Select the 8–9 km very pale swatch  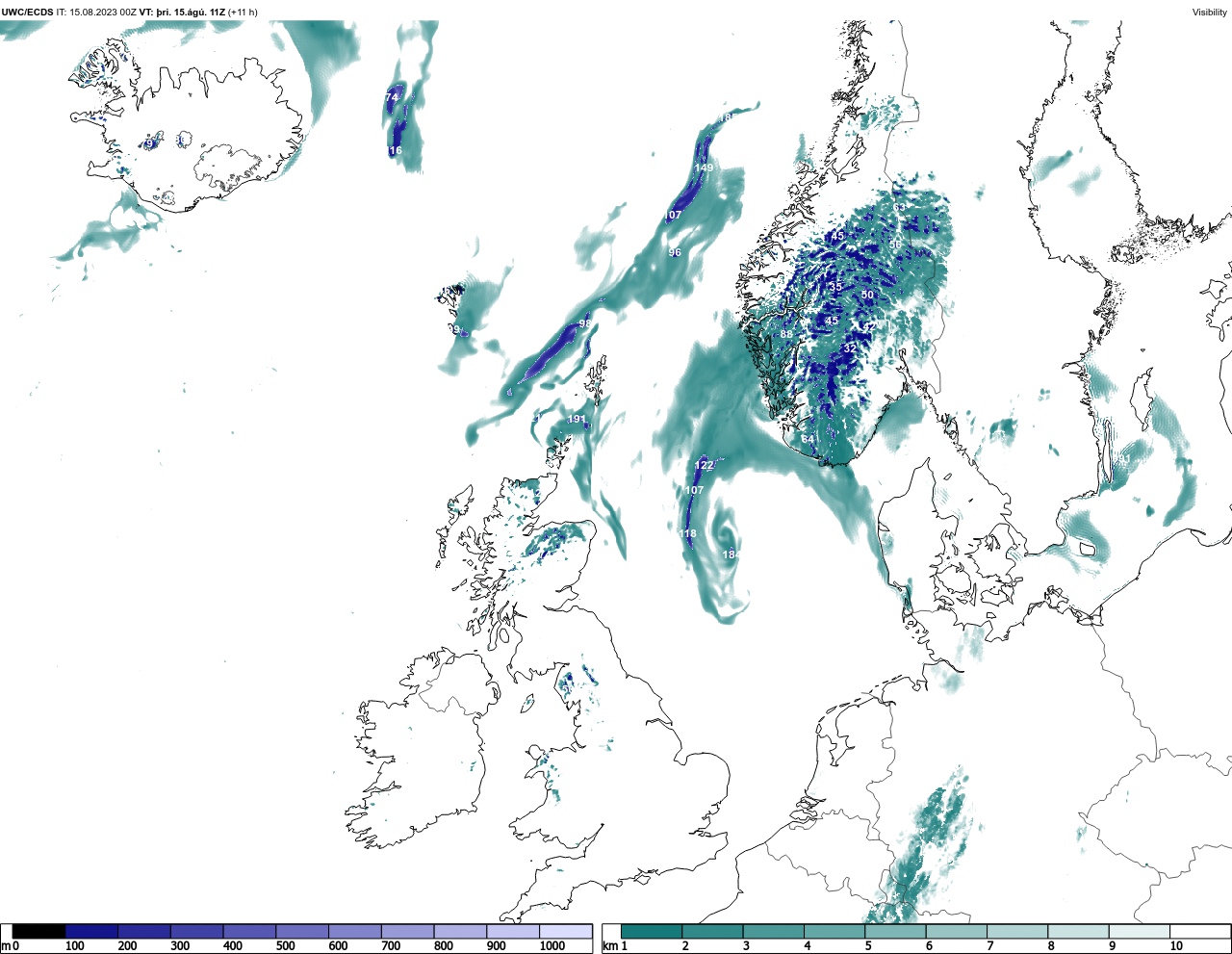1078,932
